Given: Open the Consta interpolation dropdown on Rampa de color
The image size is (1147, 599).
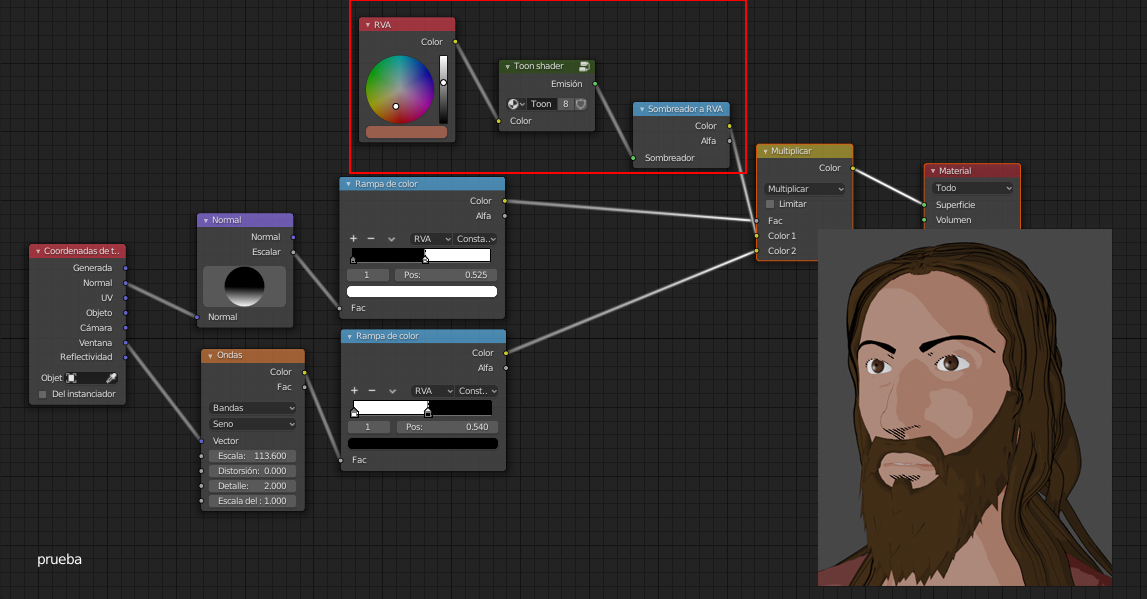Looking at the screenshot, I should coord(478,239).
